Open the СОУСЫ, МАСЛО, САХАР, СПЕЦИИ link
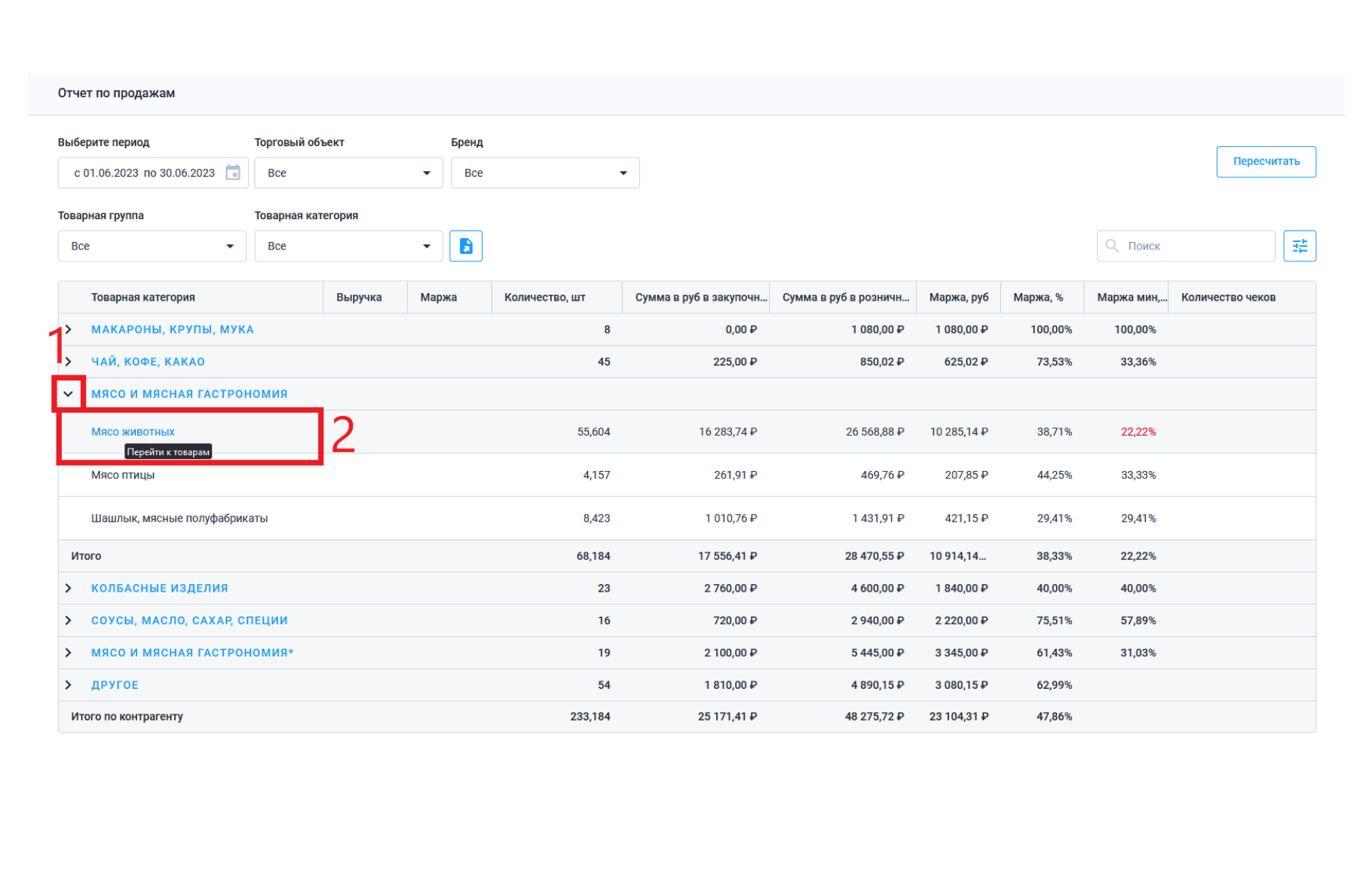The width and height of the screenshot is (1372, 875). click(189, 620)
